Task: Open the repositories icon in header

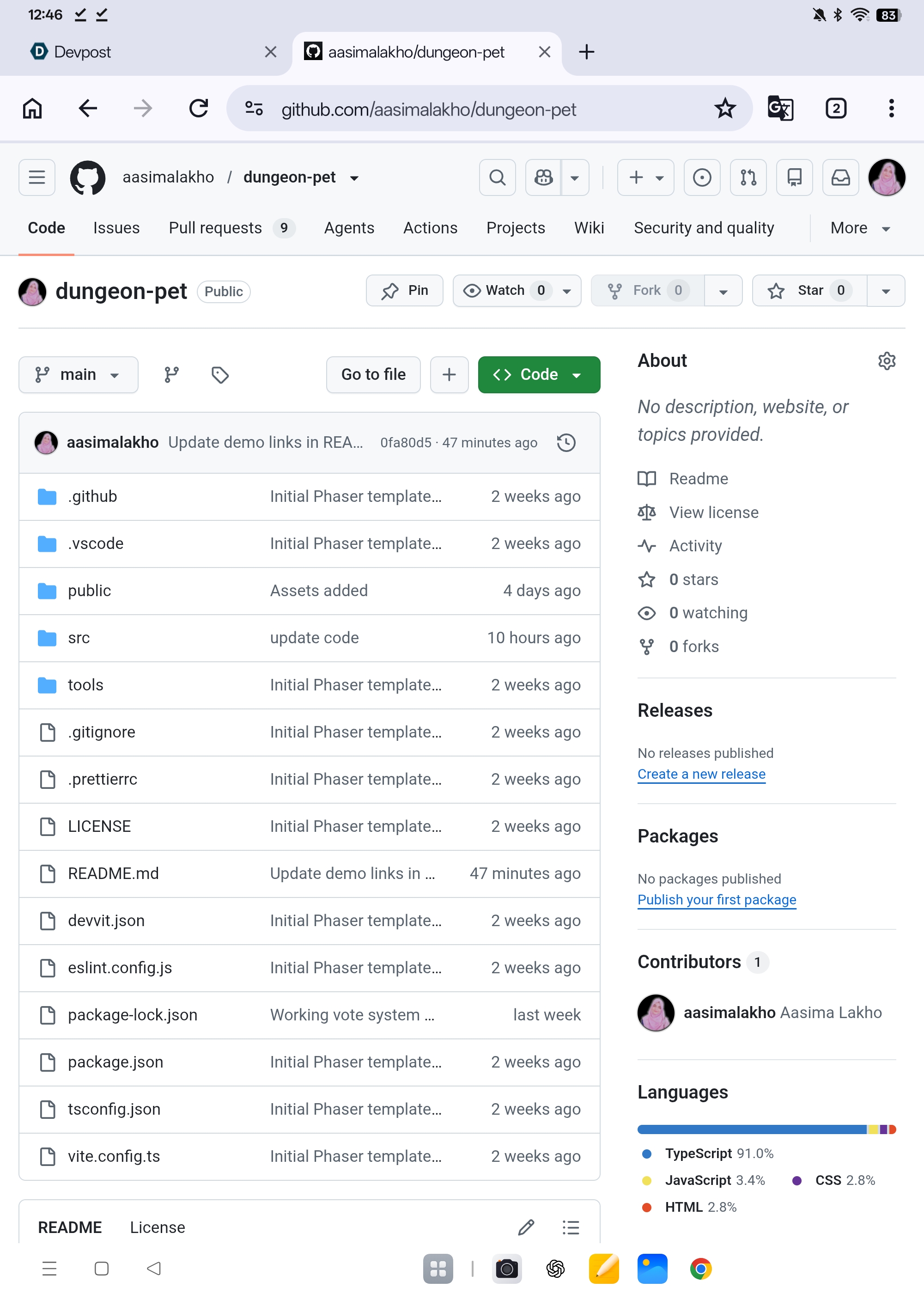Action: (794, 177)
